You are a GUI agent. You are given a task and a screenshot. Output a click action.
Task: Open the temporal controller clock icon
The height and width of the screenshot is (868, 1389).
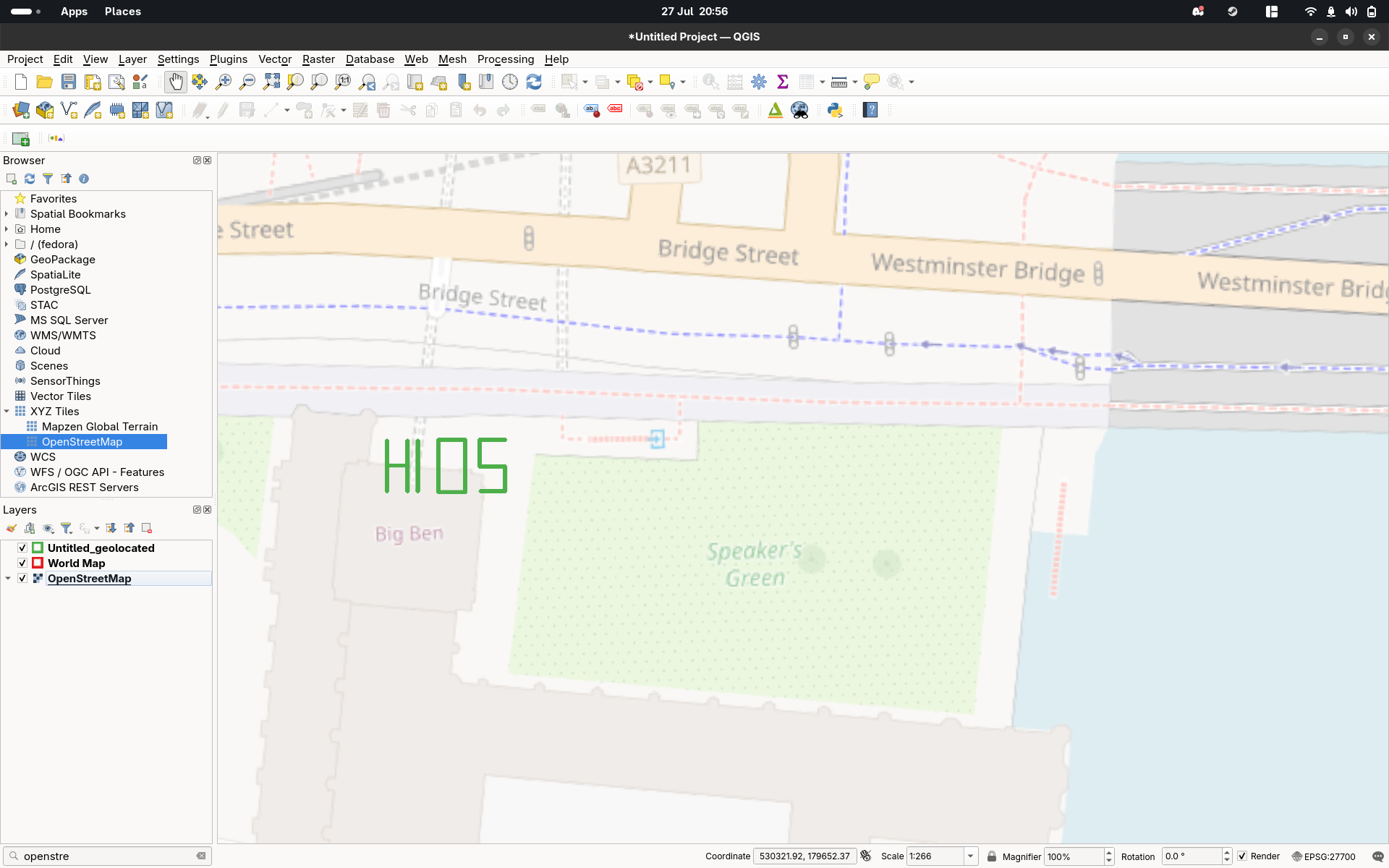pyautogui.click(x=510, y=82)
